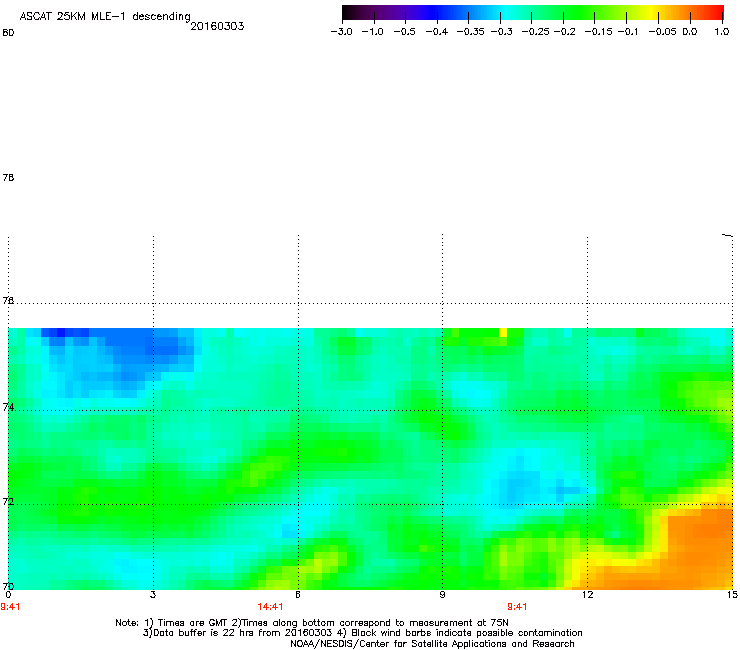
Task: Click the longitude 15 axis label
Action: tap(732, 595)
